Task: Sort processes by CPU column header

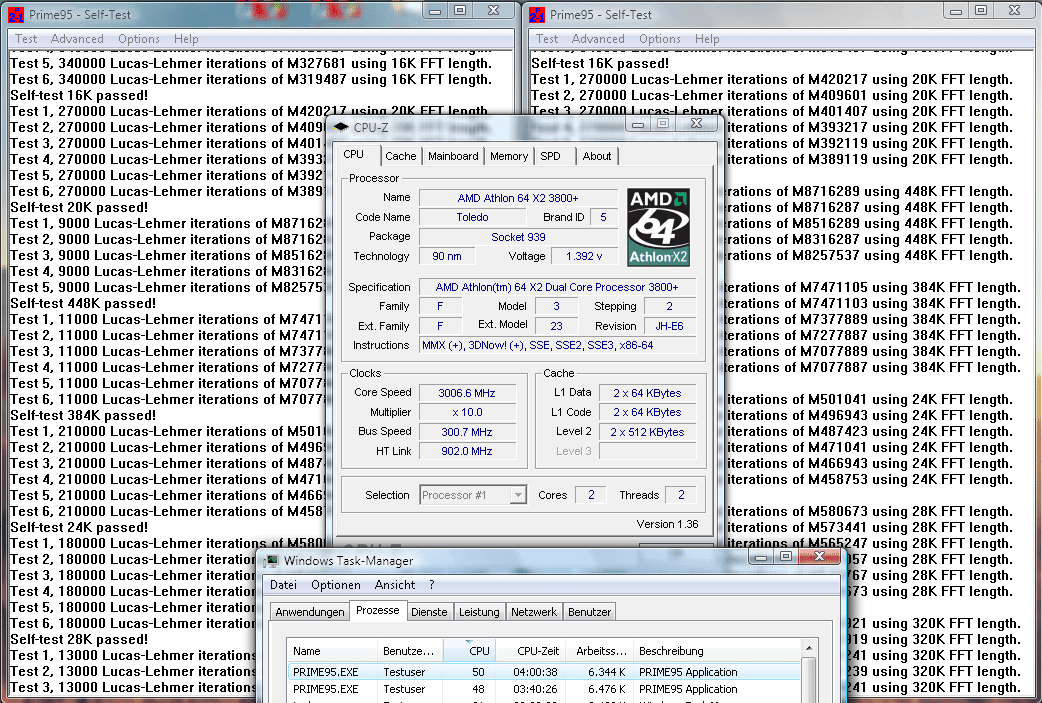Action: 470,651
